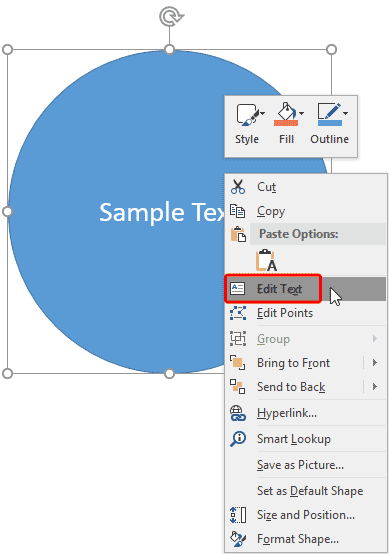Click the top-left corner sizing handle
This screenshot has width=389, height=554.
(7, 49)
